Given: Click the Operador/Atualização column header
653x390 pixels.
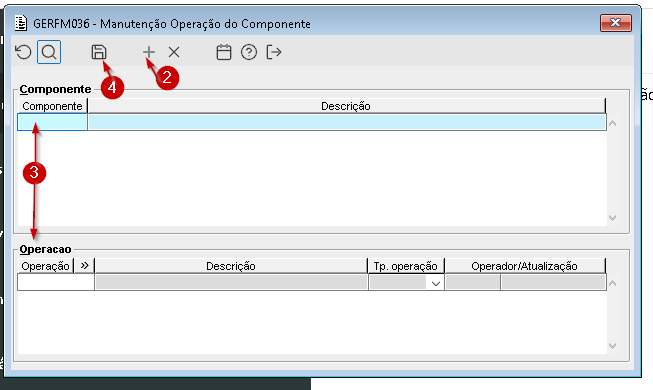Looking at the screenshot, I should pos(525,266).
